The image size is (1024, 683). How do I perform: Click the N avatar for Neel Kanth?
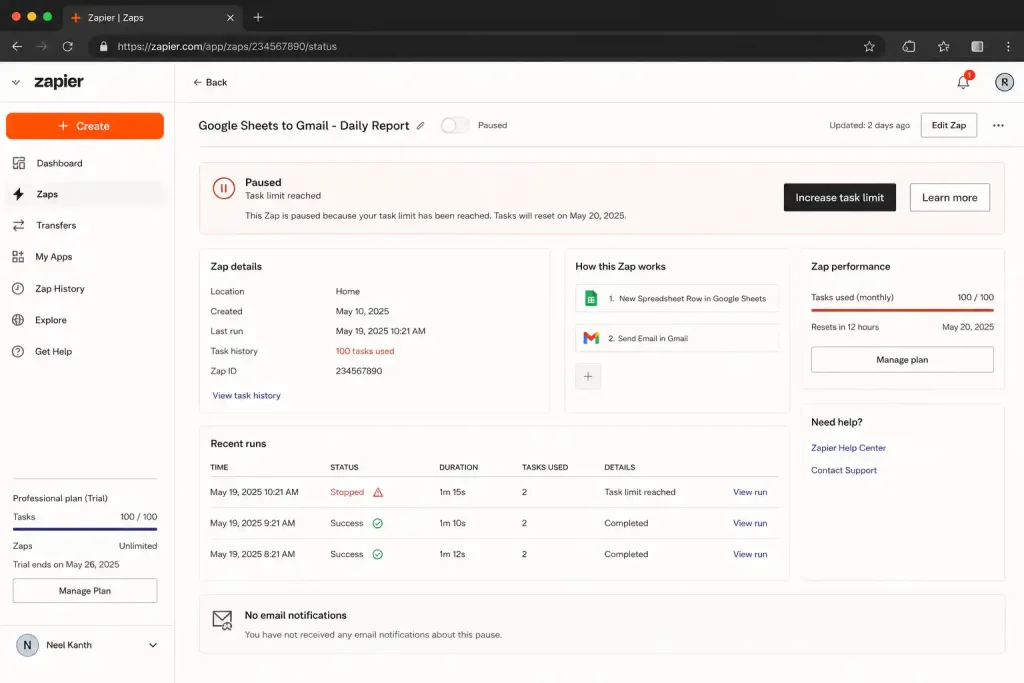point(27,645)
